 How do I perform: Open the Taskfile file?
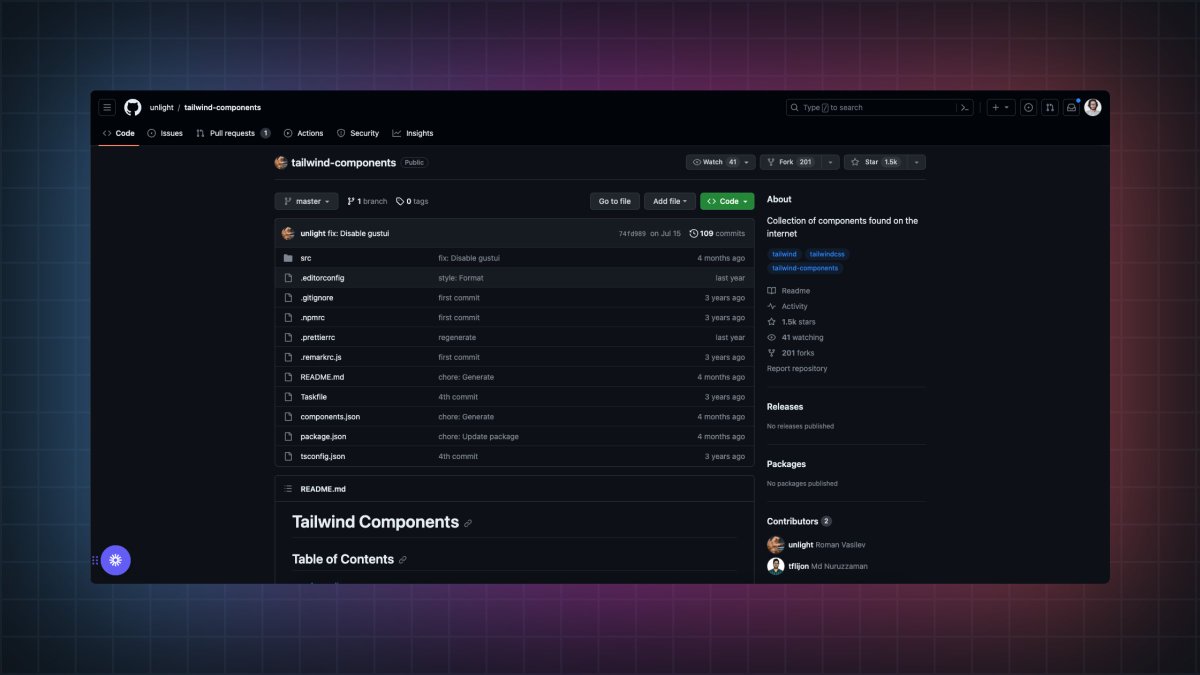point(313,397)
